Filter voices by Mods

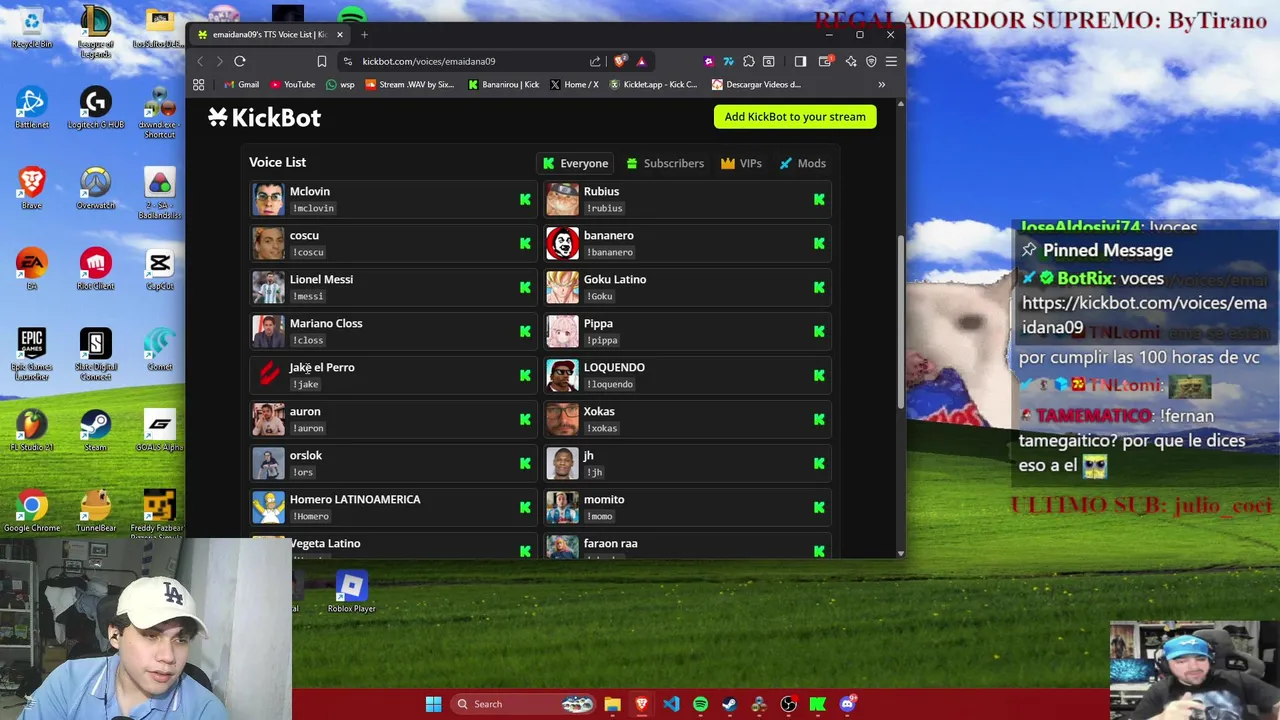802,163
